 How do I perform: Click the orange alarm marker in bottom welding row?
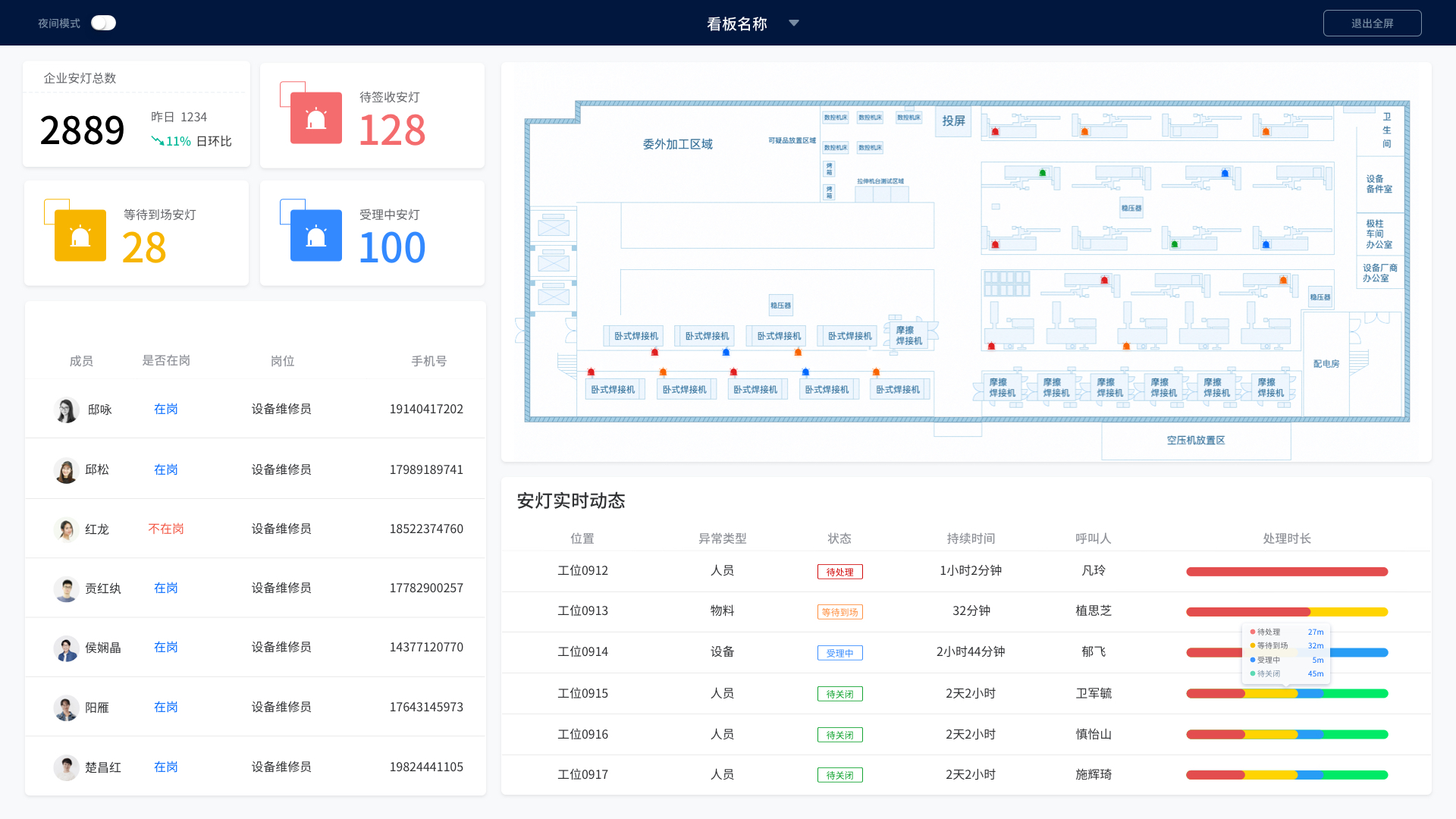[x=663, y=372]
